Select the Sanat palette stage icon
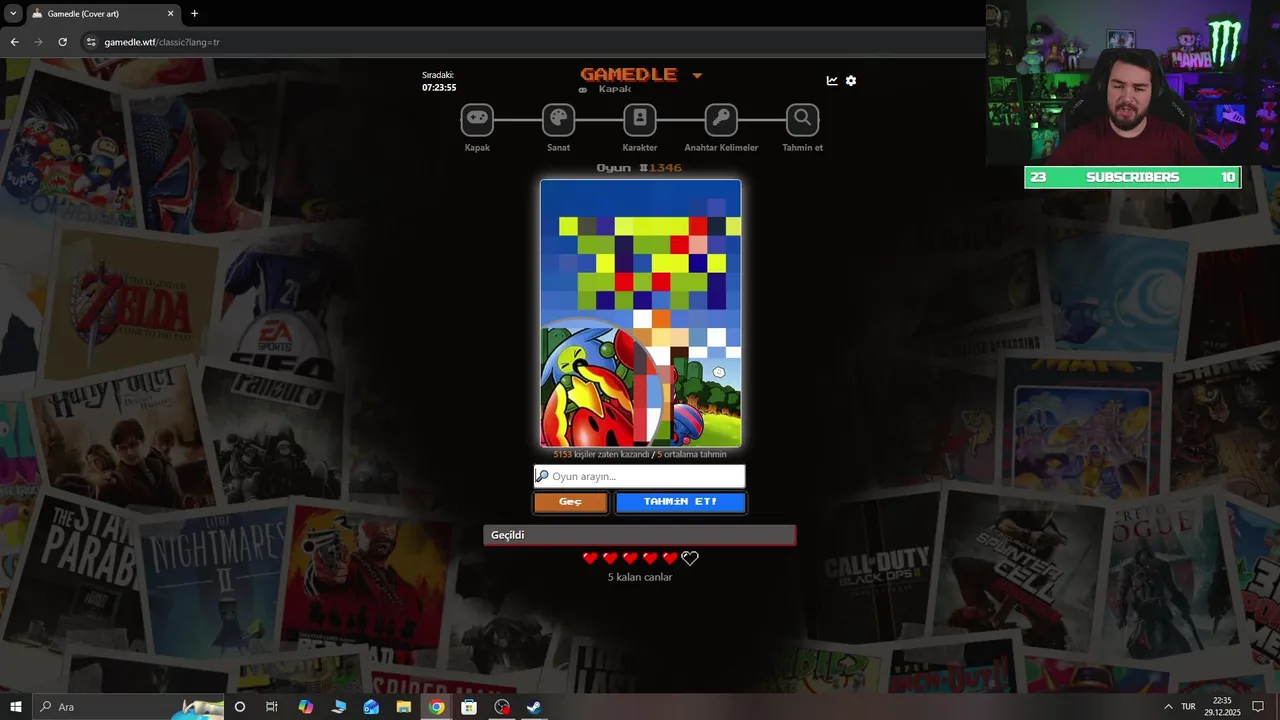1280x720 pixels. click(558, 120)
